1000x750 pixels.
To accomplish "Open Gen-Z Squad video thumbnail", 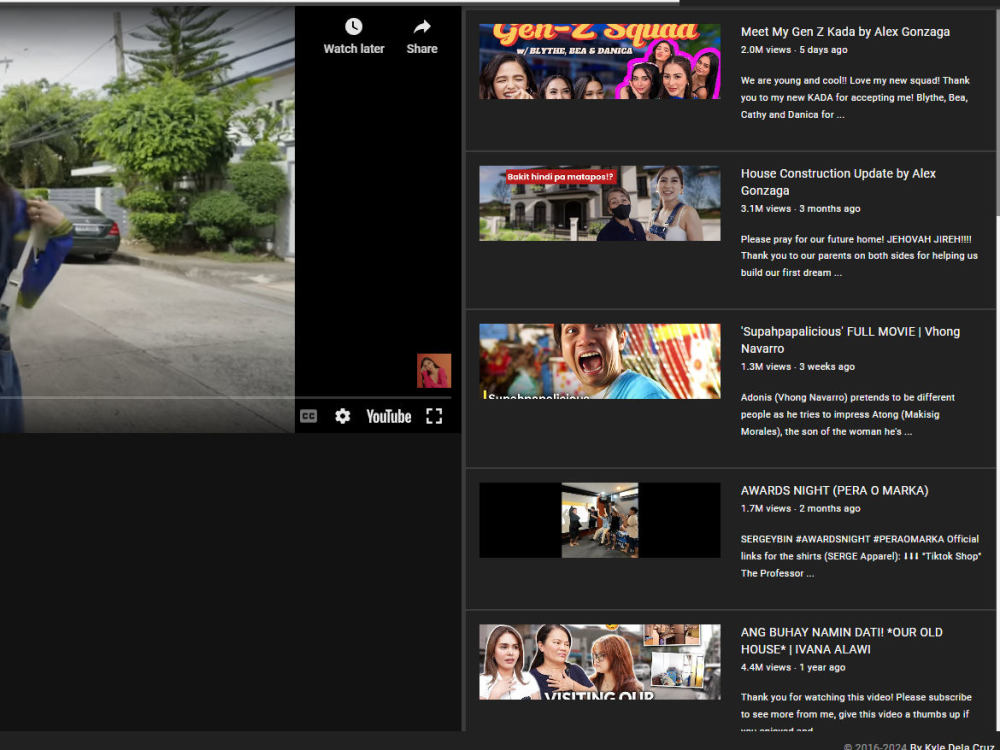I will pyautogui.click(x=599, y=61).
